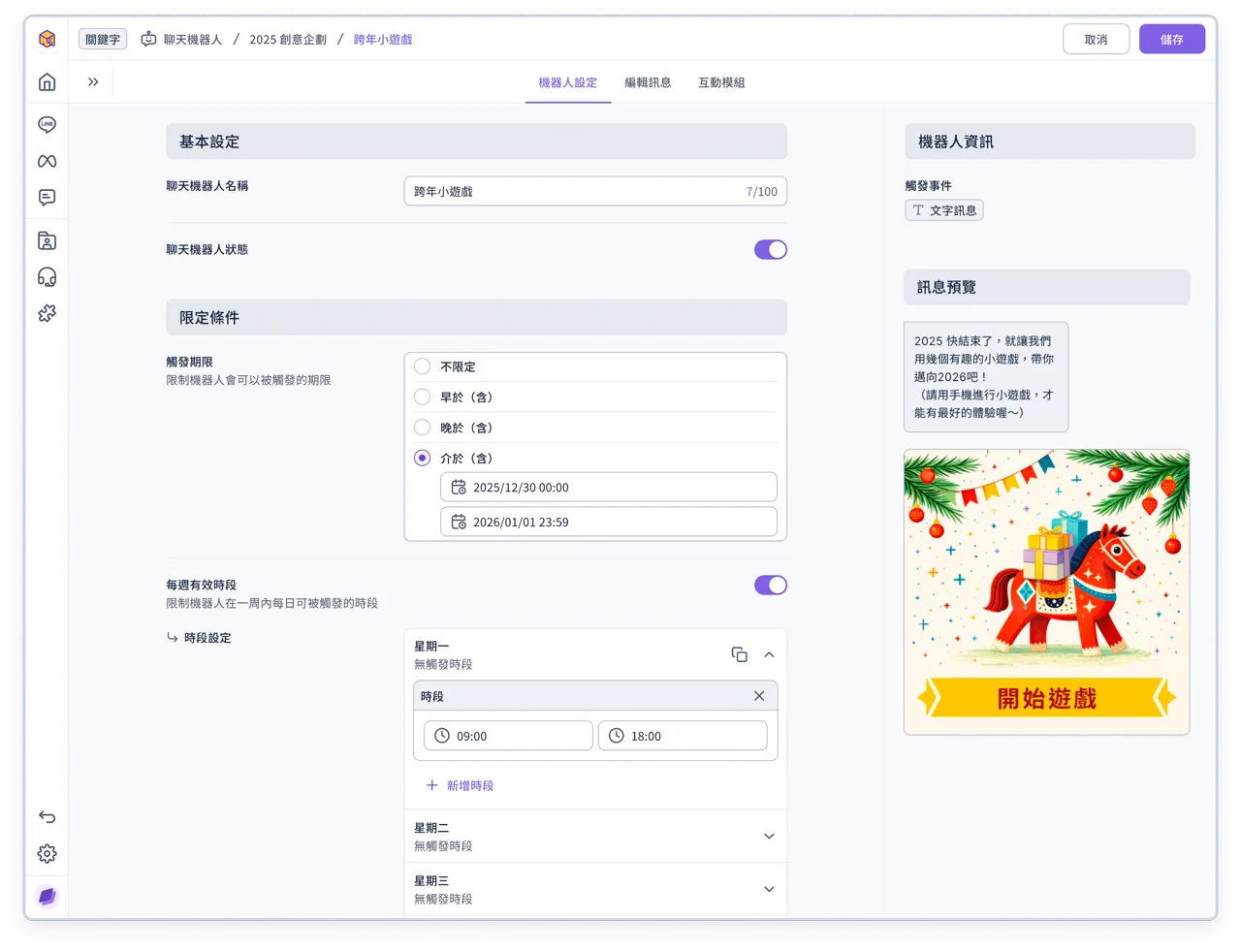
Task: Open the extensions puzzle-piece icon
Action: coord(47,313)
